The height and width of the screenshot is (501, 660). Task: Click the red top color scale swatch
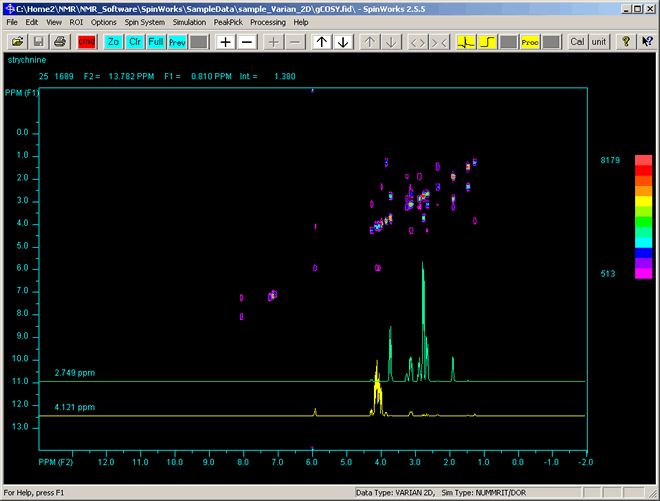(644, 160)
